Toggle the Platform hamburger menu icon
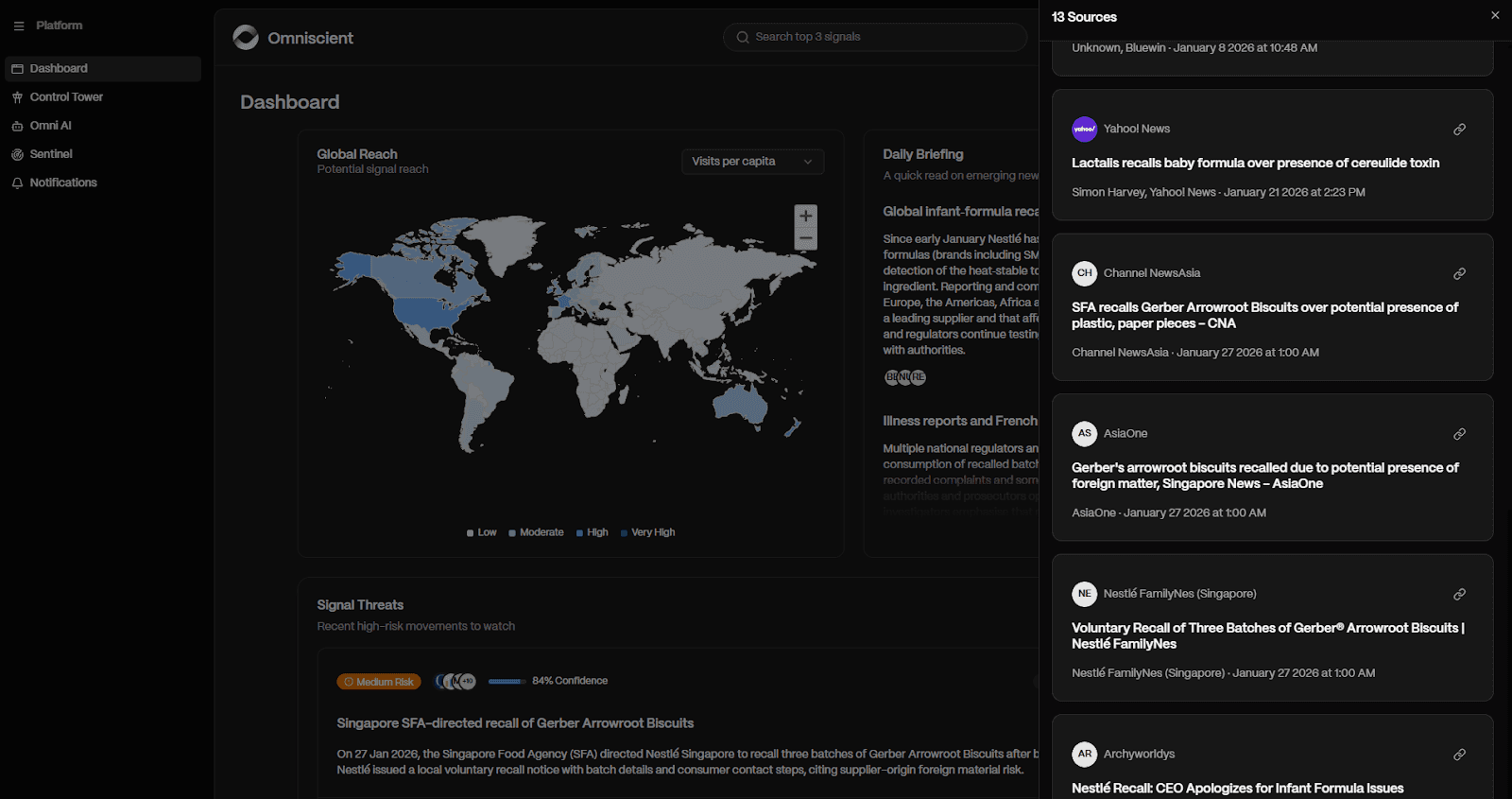Screen dimensions: 1512x799 pos(19,26)
